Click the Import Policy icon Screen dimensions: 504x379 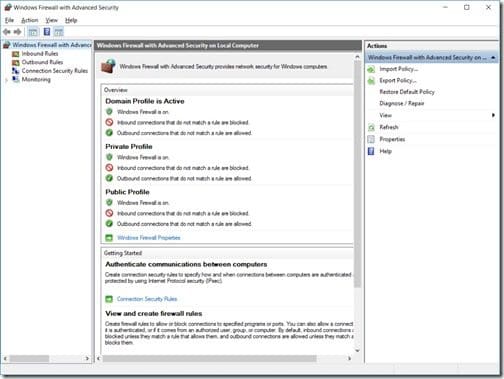371,69
